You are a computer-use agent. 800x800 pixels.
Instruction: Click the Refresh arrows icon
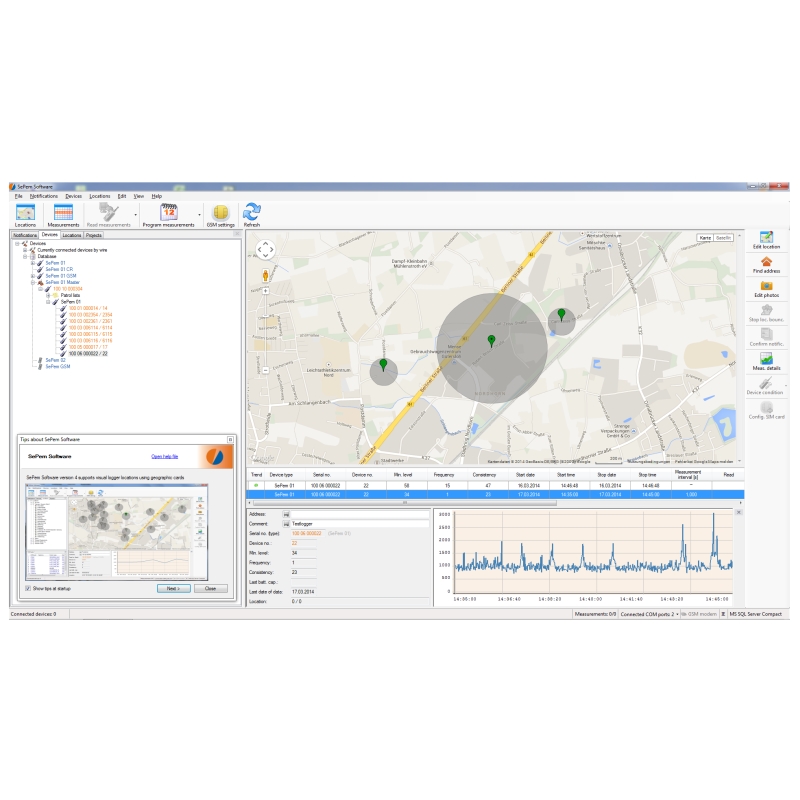(x=252, y=212)
